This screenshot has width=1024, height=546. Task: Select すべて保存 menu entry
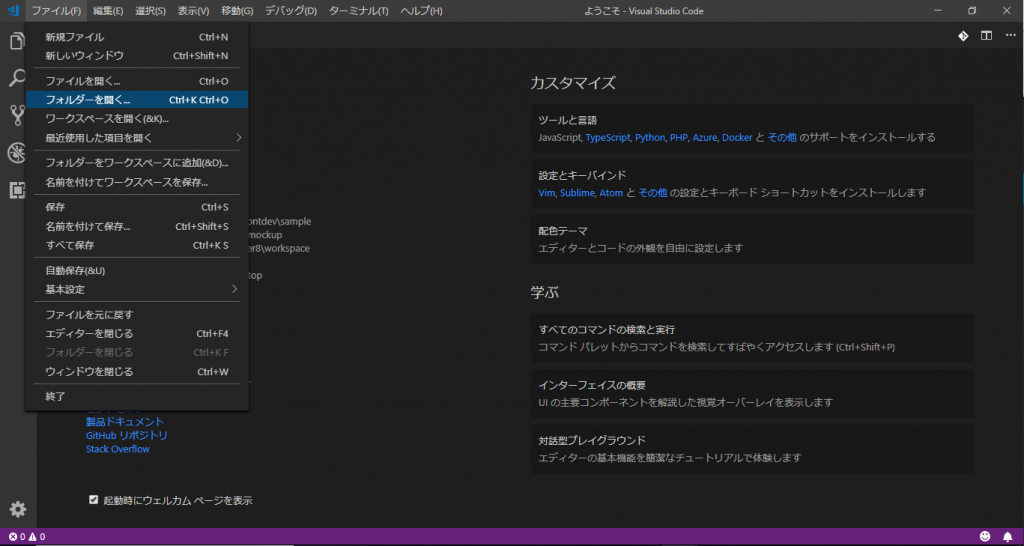(x=137, y=246)
